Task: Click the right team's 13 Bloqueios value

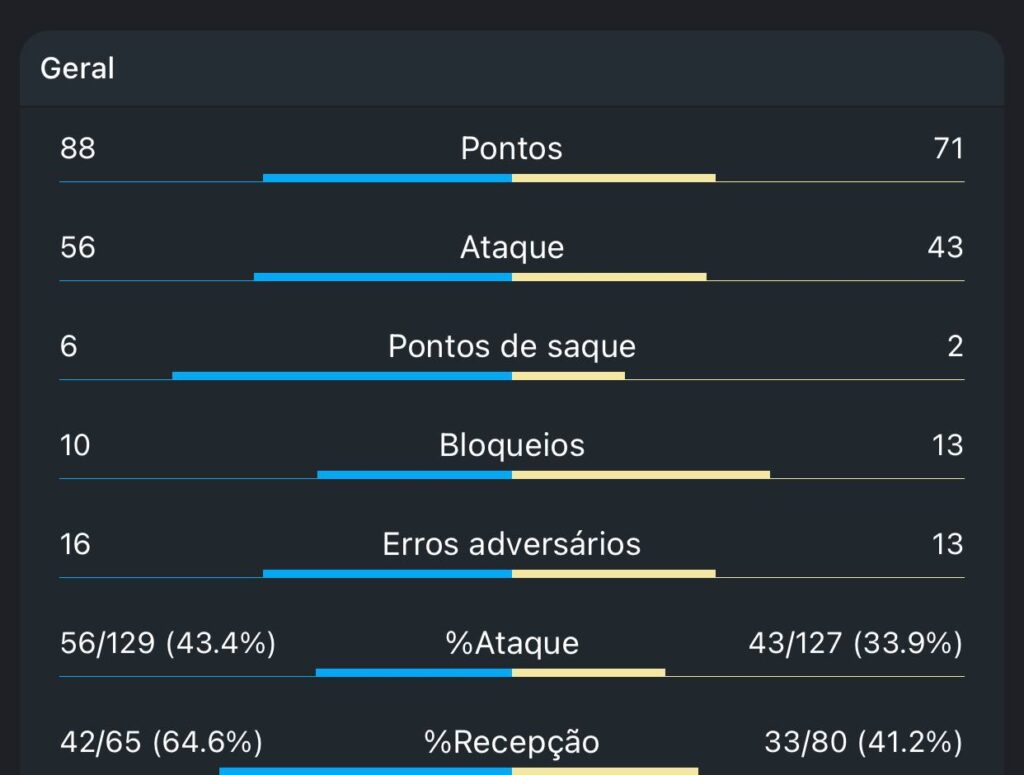Action: 947,445
